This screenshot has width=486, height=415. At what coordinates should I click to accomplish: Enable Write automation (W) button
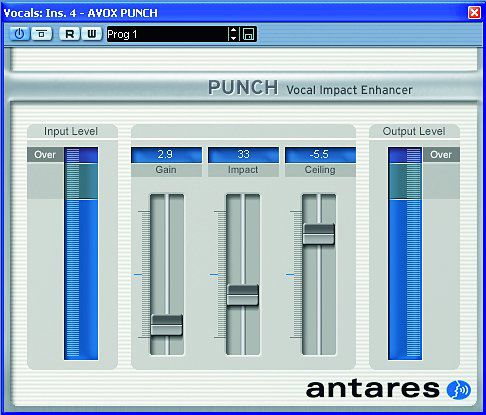click(x=91, y=34)
